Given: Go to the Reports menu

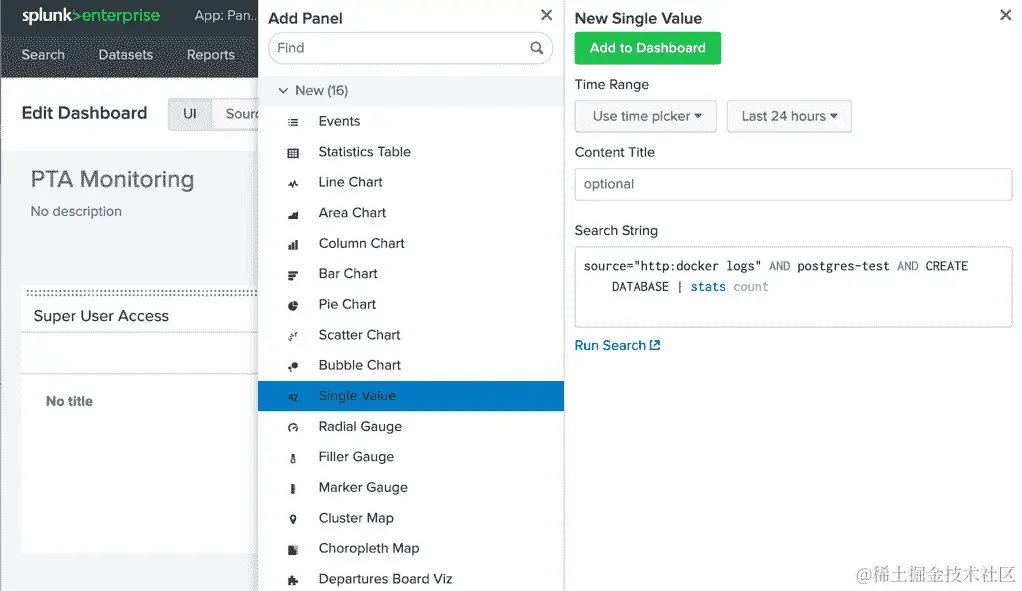Looking at the screenshot, I should (210, 55).
